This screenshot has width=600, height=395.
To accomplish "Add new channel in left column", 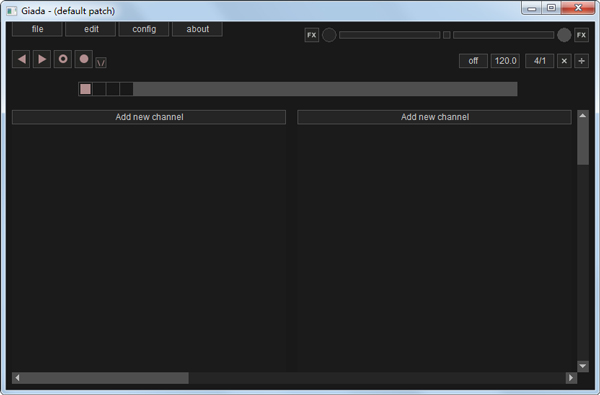I will point(149,117).
